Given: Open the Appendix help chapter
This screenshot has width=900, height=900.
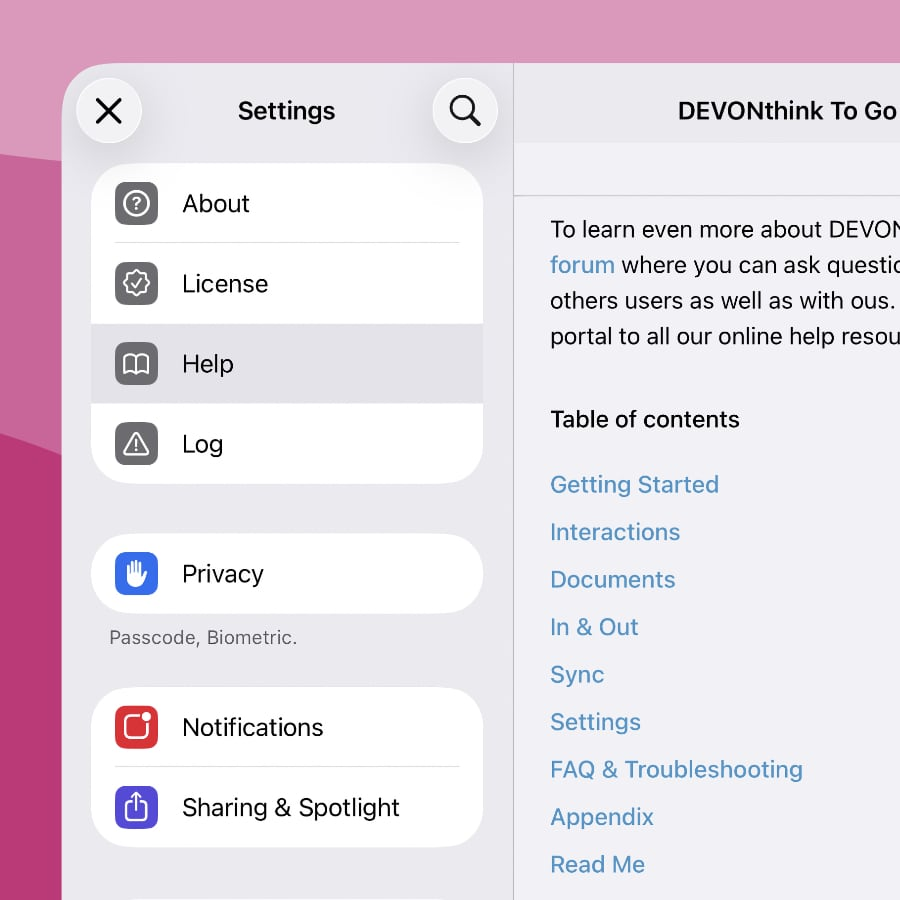Looking at the screenshot, I should (x=602, y=817).
